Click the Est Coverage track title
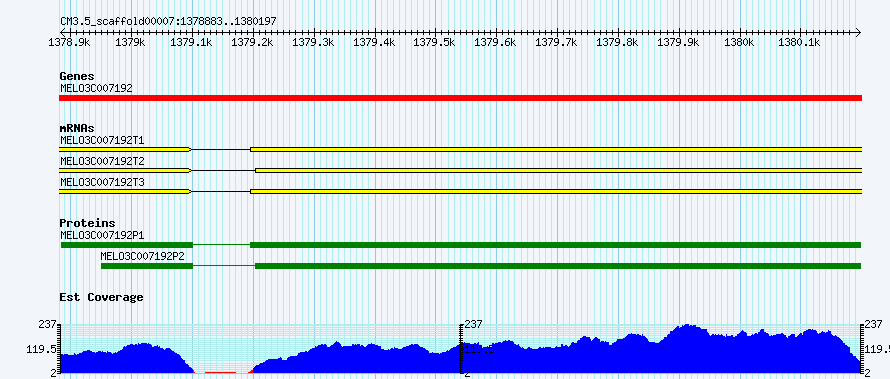 [101, 297]
